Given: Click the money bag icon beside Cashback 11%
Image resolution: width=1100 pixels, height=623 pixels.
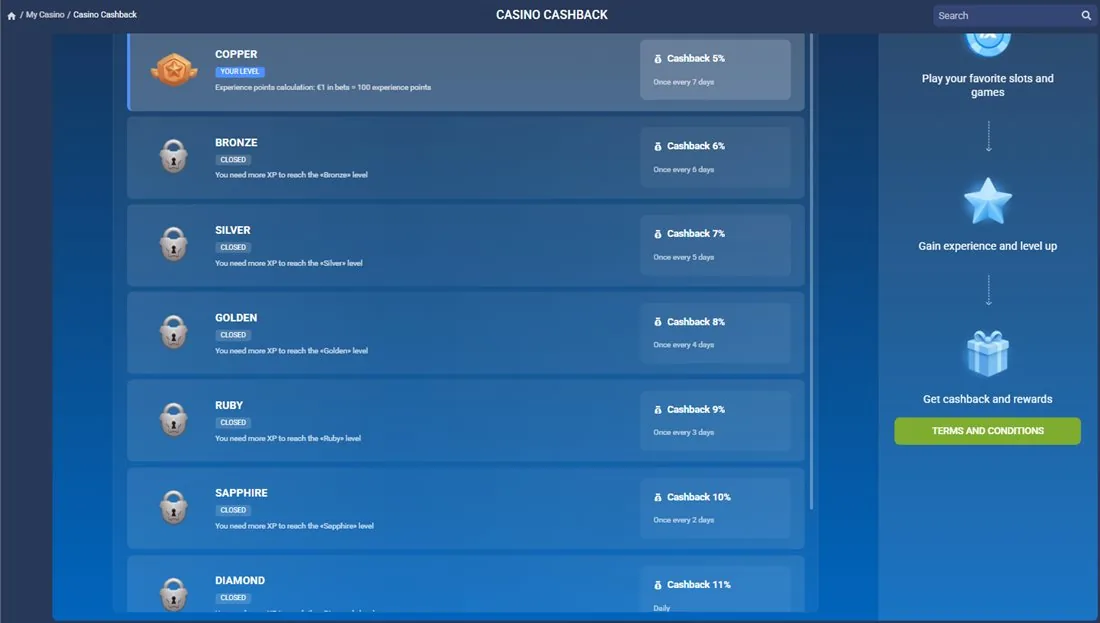Looking at the screenshot, I should tap(658, 585).
